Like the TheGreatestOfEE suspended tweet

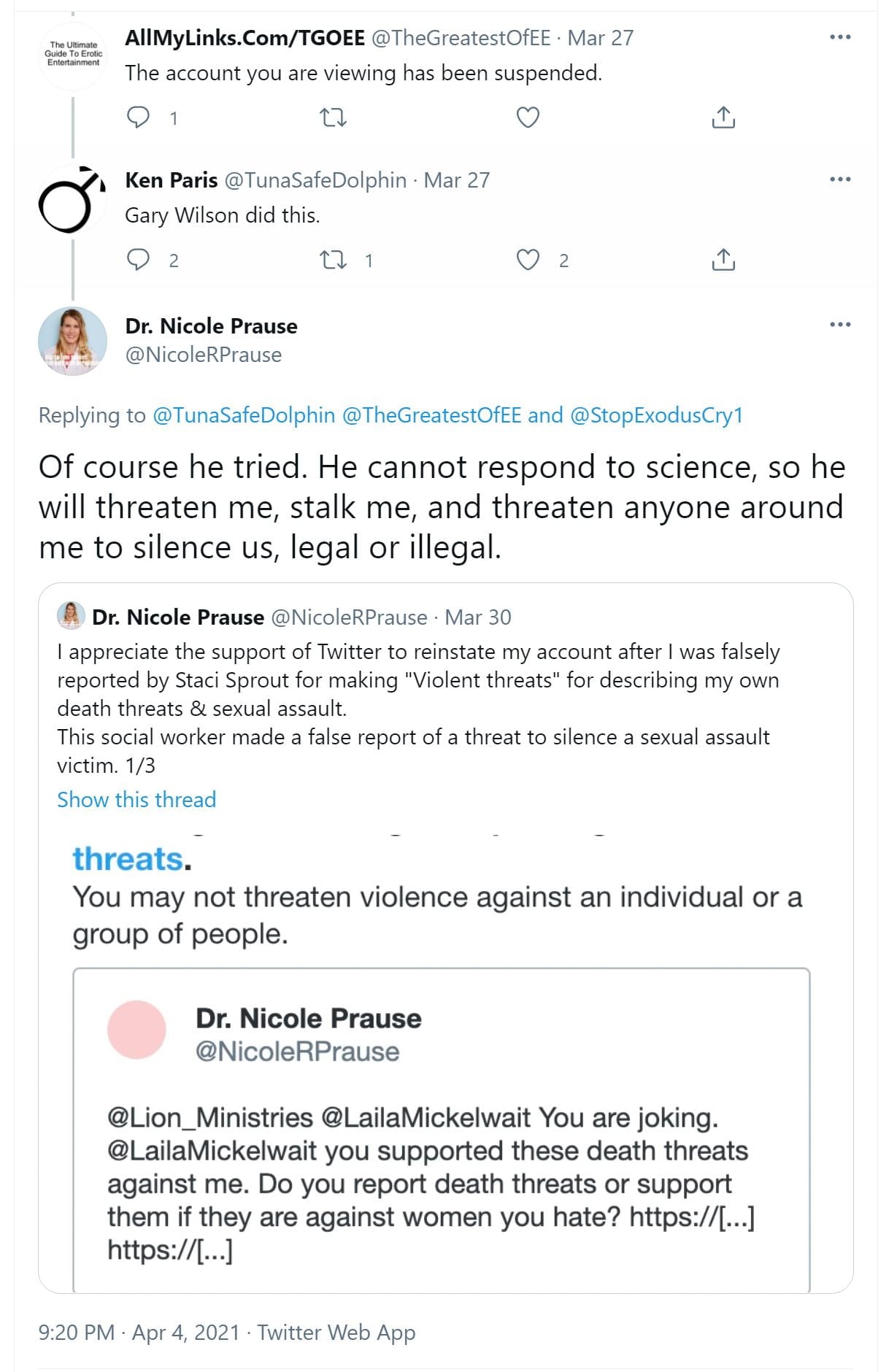tap(528, 117)
